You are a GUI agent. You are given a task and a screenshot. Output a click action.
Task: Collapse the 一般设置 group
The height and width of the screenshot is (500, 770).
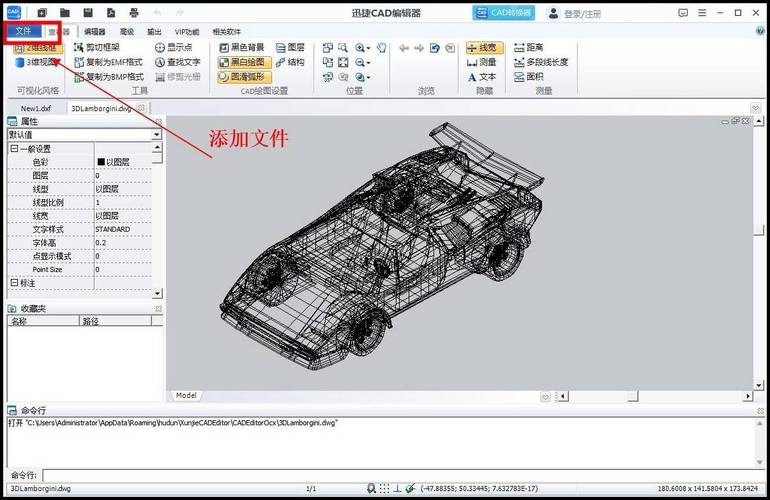(14, 148)
